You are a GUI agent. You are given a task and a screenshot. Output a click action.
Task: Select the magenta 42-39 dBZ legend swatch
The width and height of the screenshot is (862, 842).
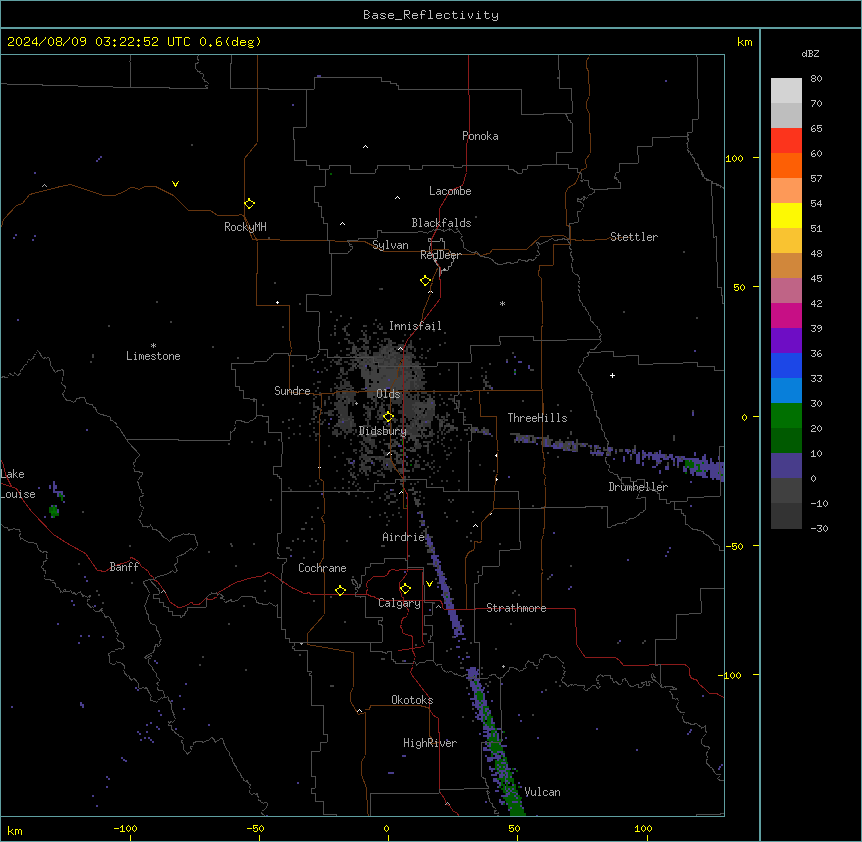[786, 315]
